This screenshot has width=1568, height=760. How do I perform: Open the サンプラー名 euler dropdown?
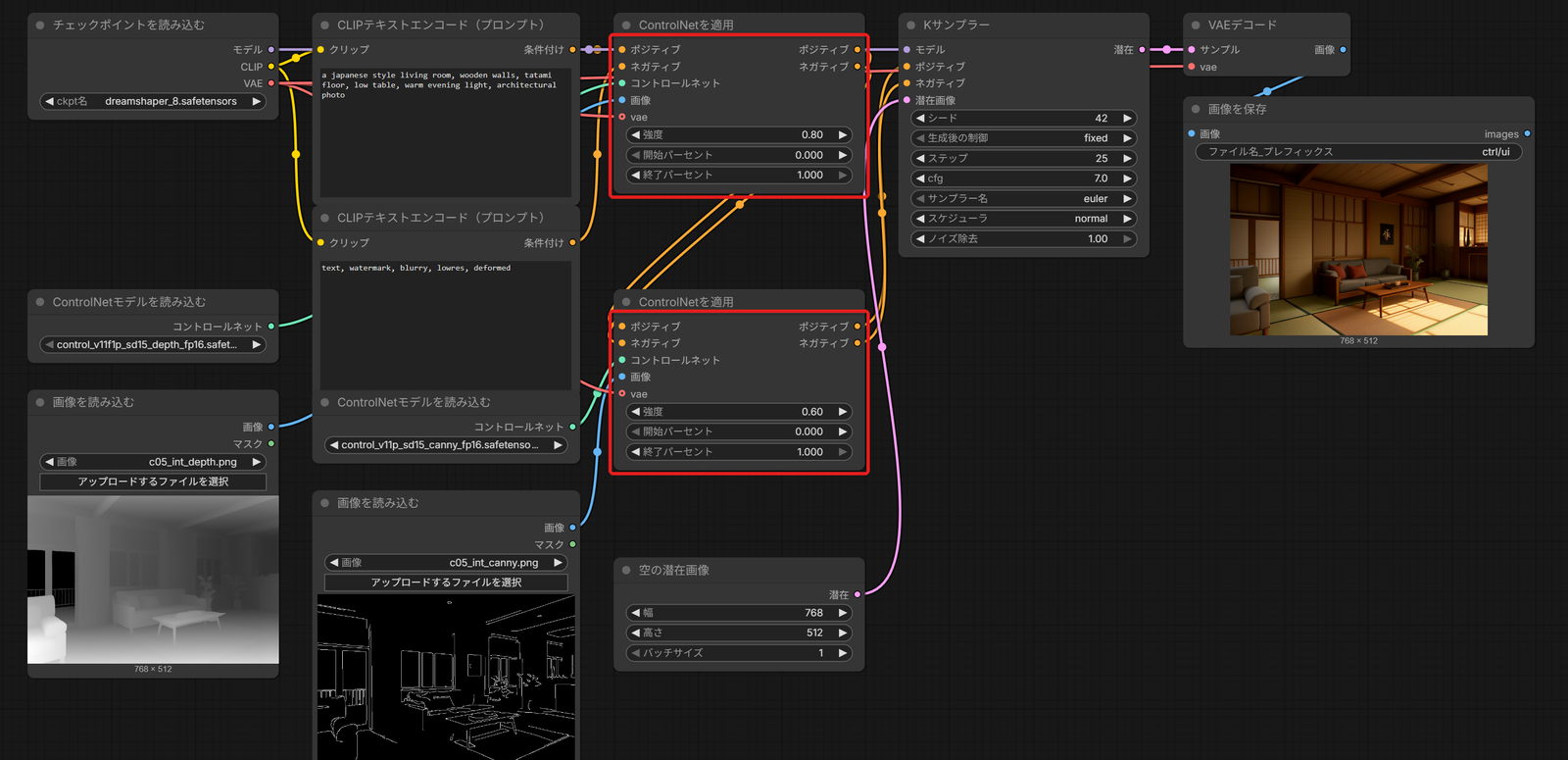(x=1023, y=198)
